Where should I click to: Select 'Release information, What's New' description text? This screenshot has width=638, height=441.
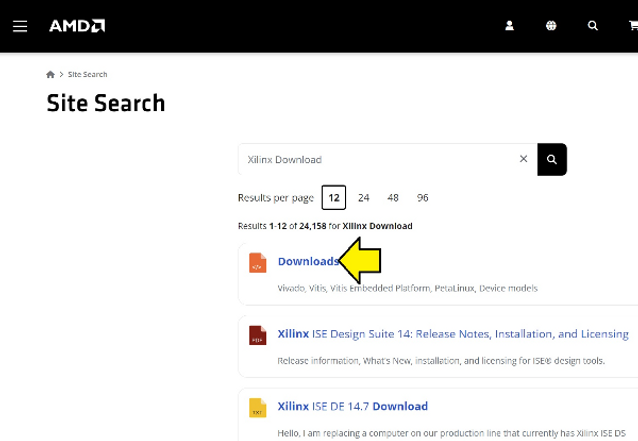(x=441, y=361)
